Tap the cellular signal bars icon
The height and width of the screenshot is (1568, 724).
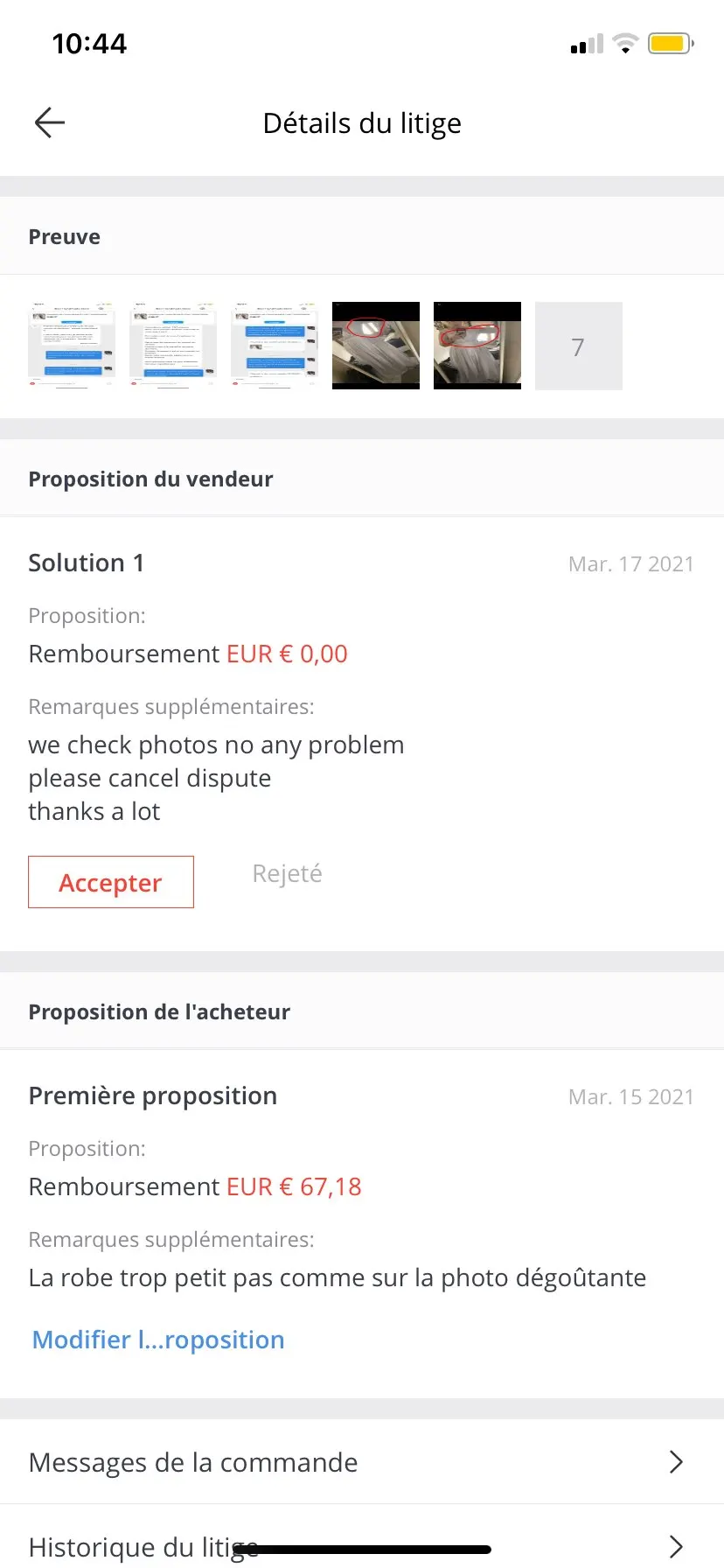pyautogui.click(x=587, y=44)
